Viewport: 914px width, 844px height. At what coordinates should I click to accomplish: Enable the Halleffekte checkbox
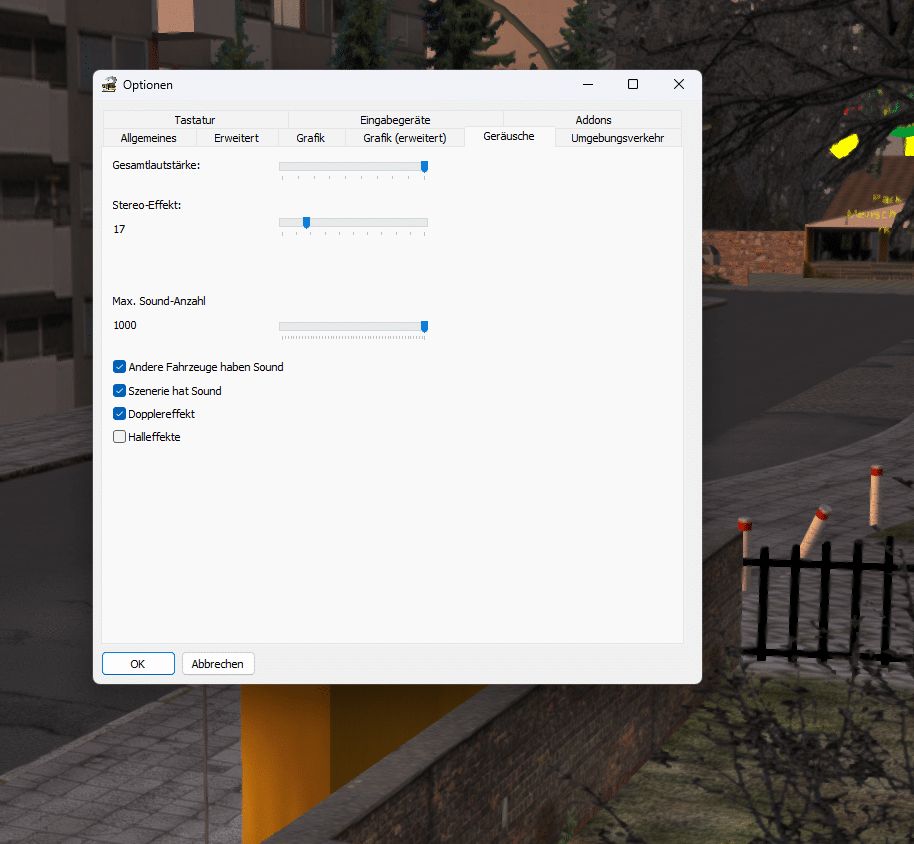coord(120,437)
